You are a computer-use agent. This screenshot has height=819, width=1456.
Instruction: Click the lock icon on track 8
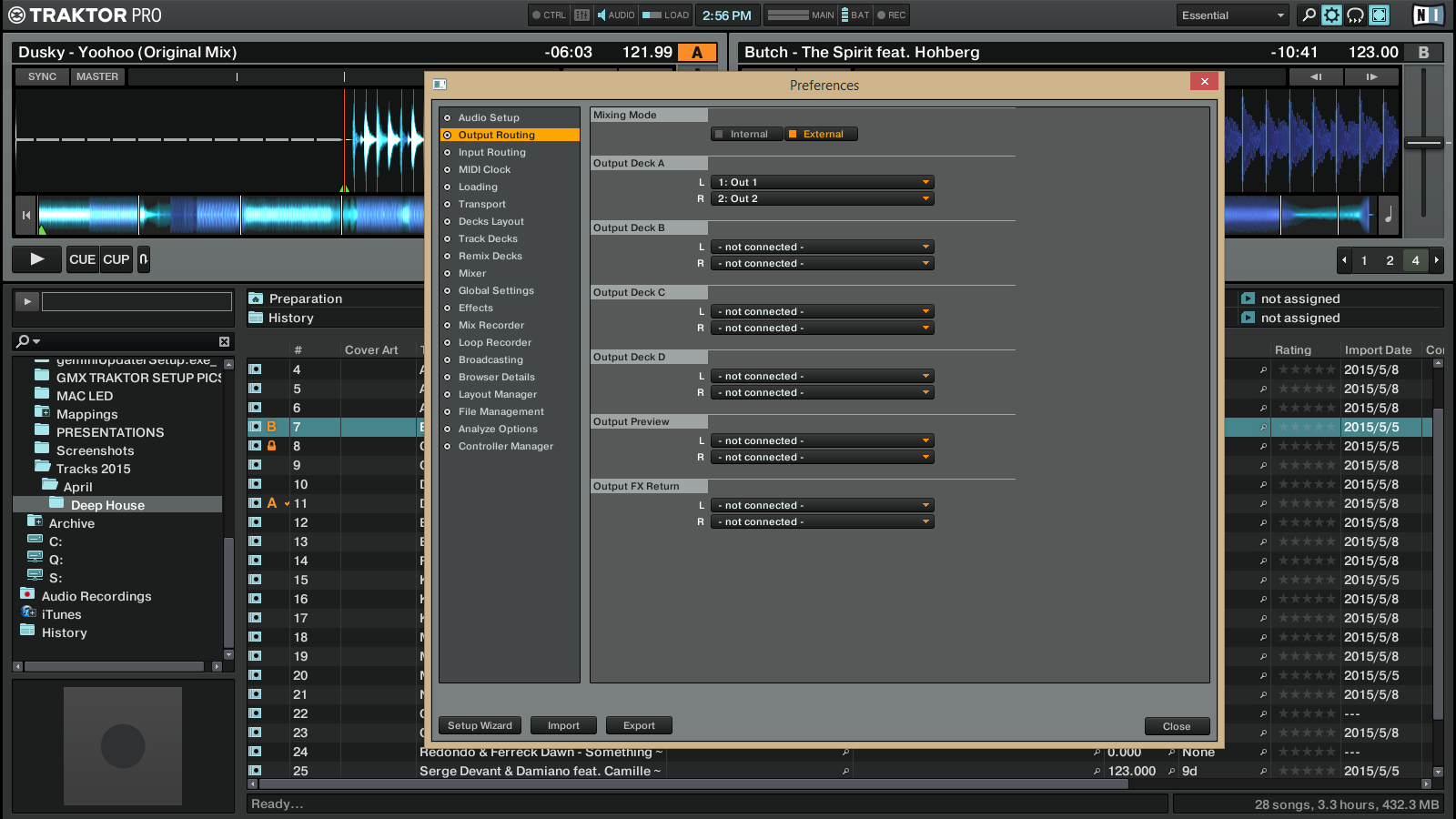[271, 446]
